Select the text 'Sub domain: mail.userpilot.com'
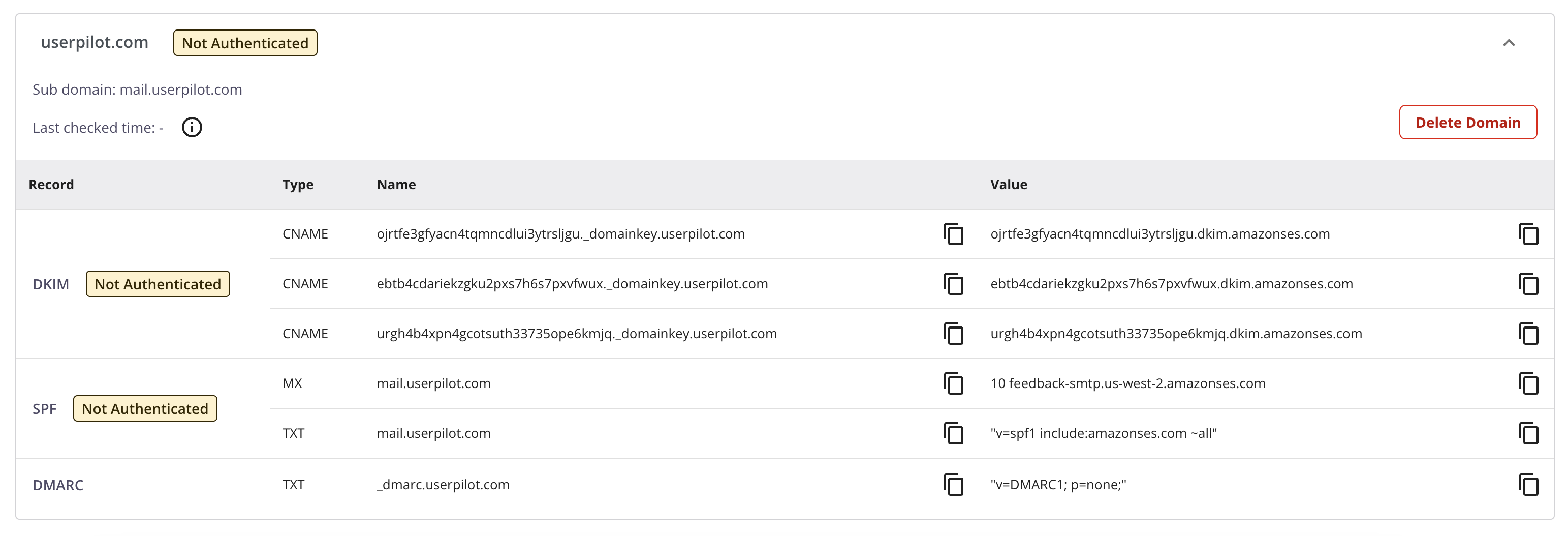The image size is (1568, 536). click(x=137, y=90)
